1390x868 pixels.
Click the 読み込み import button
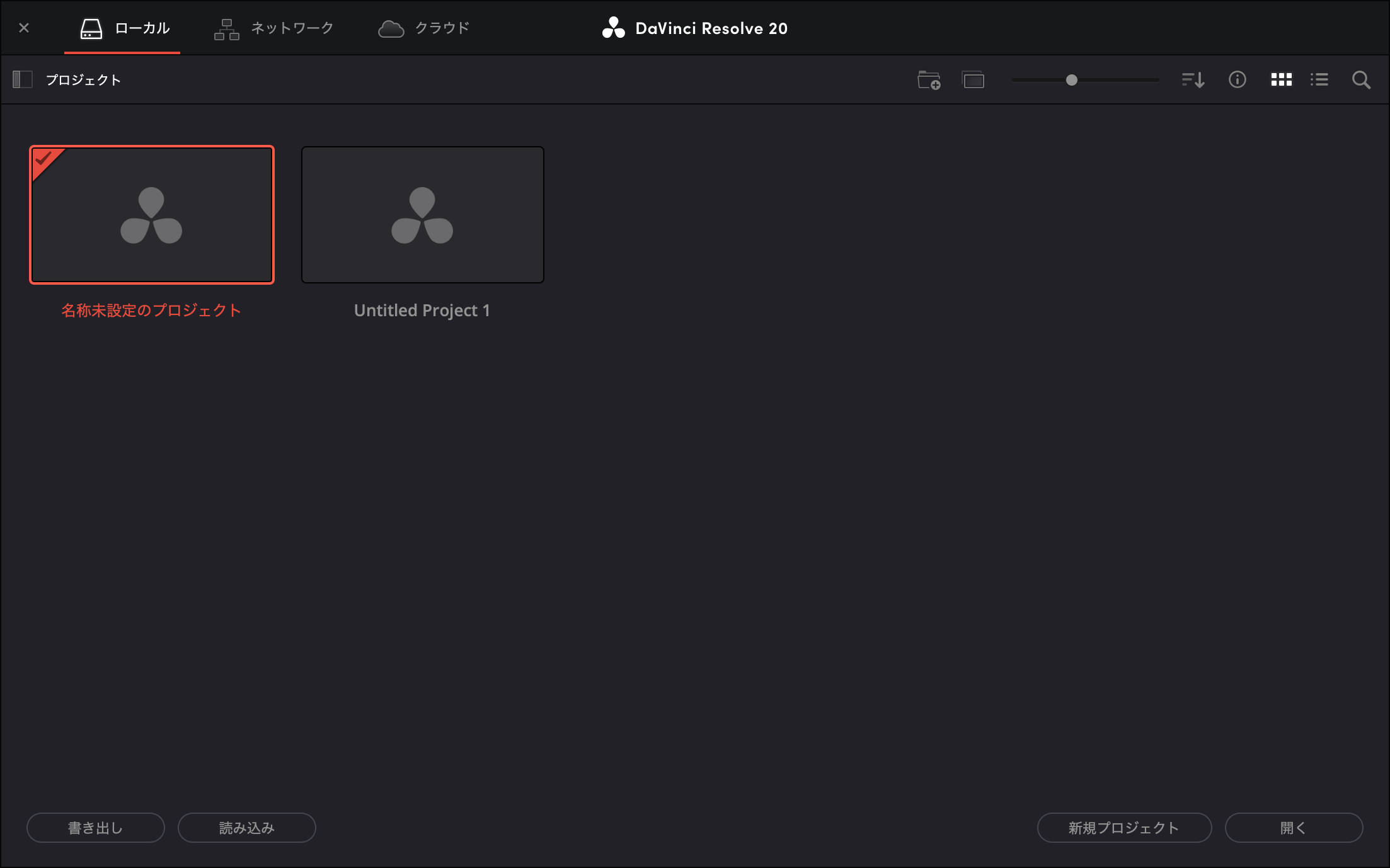point(246,828)
